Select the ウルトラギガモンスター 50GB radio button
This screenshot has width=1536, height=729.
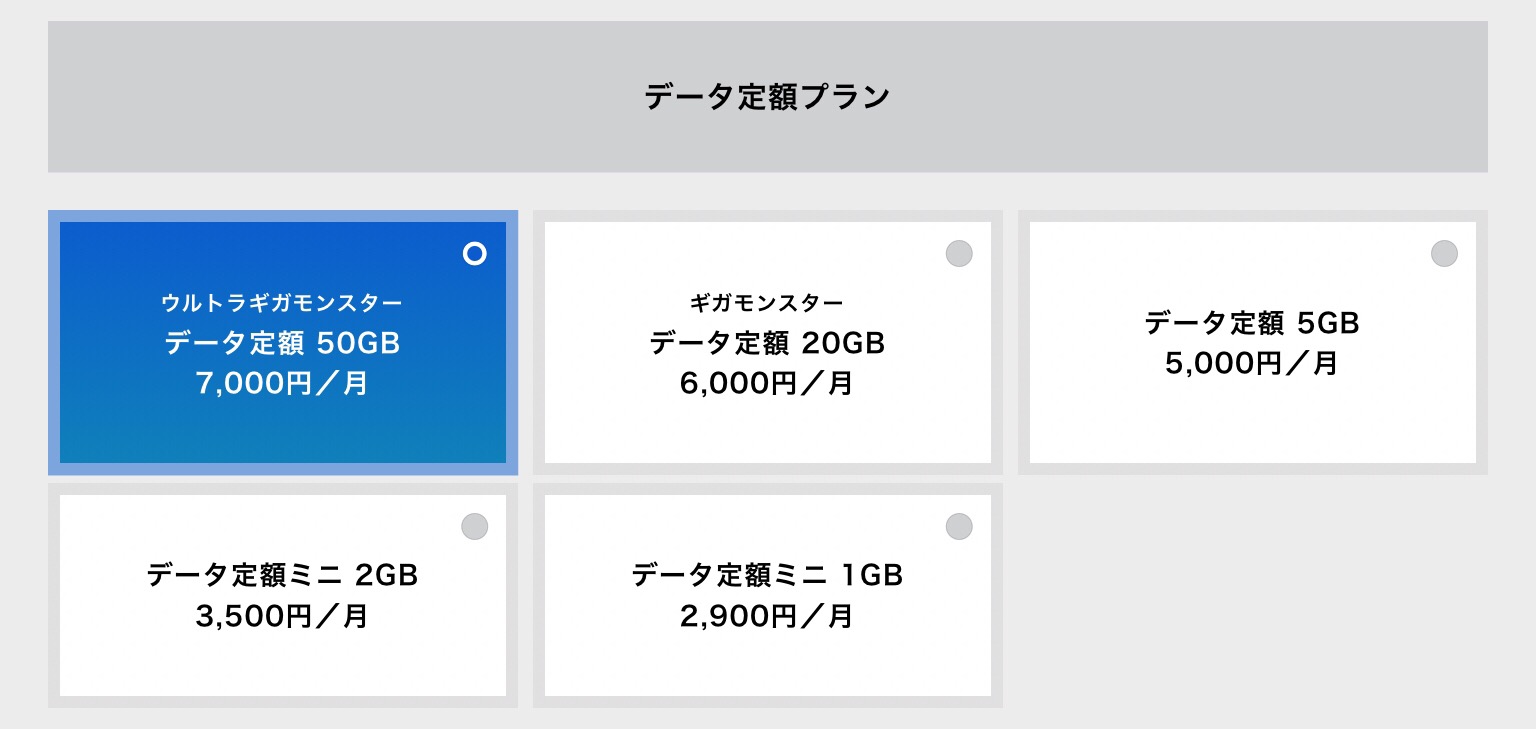click(475, 254)
